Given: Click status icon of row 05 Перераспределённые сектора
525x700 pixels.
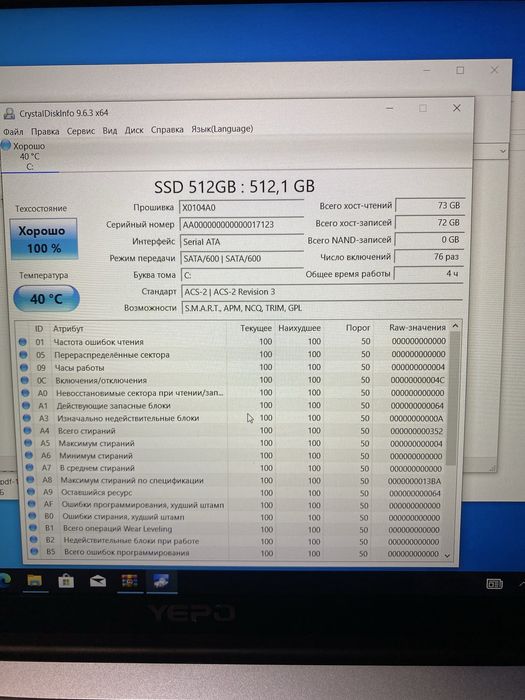Looking at the screenshot, I should [x=23, y=354].
